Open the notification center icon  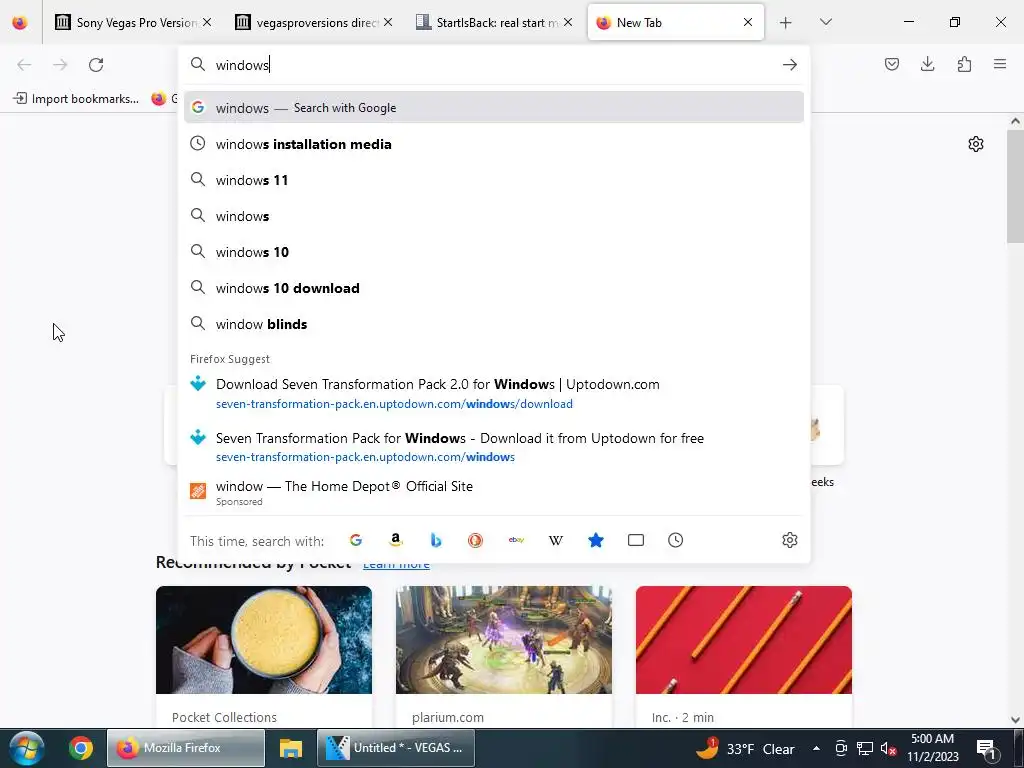pos(986,748)
